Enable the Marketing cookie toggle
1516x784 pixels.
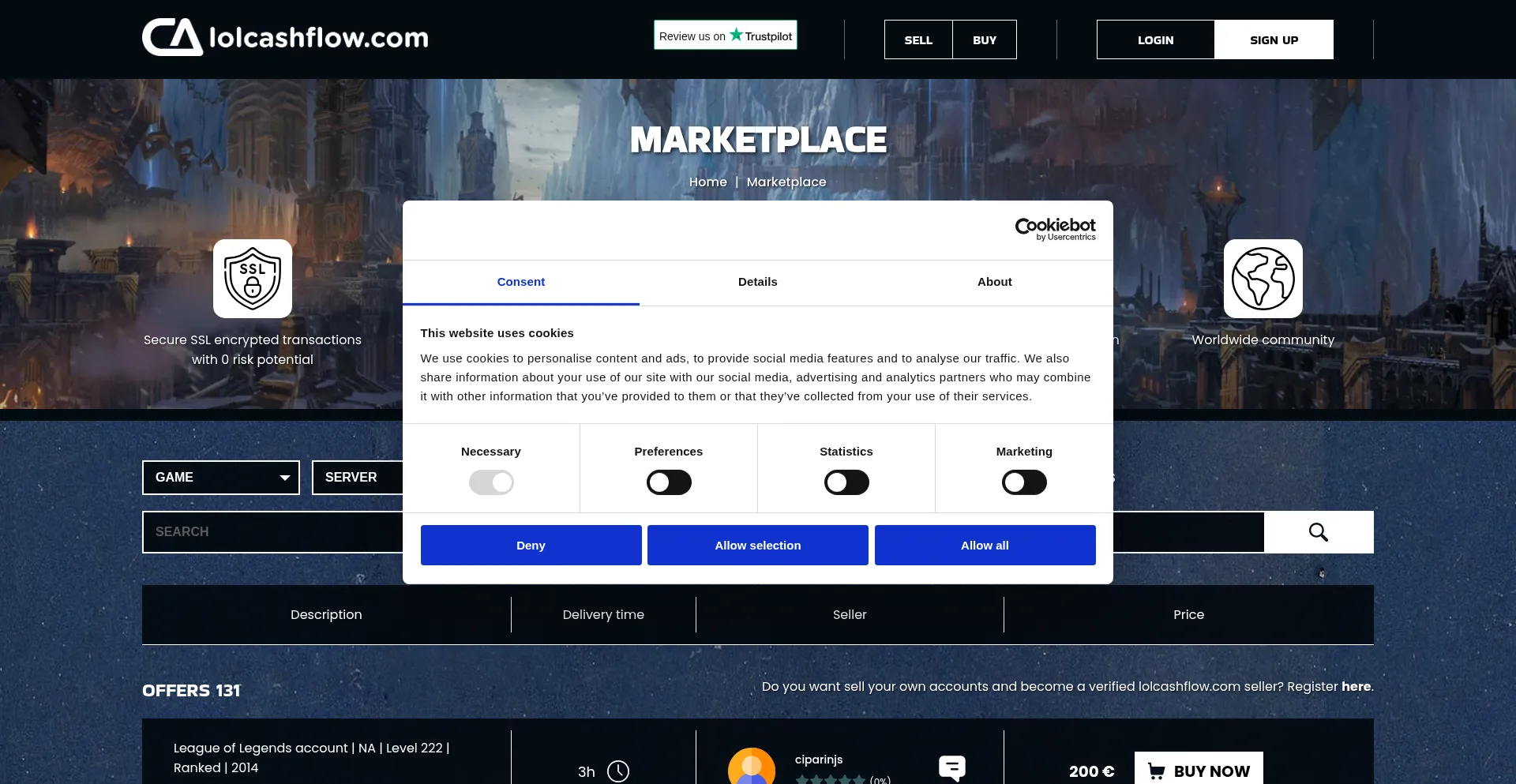[x=1023, y=482]
